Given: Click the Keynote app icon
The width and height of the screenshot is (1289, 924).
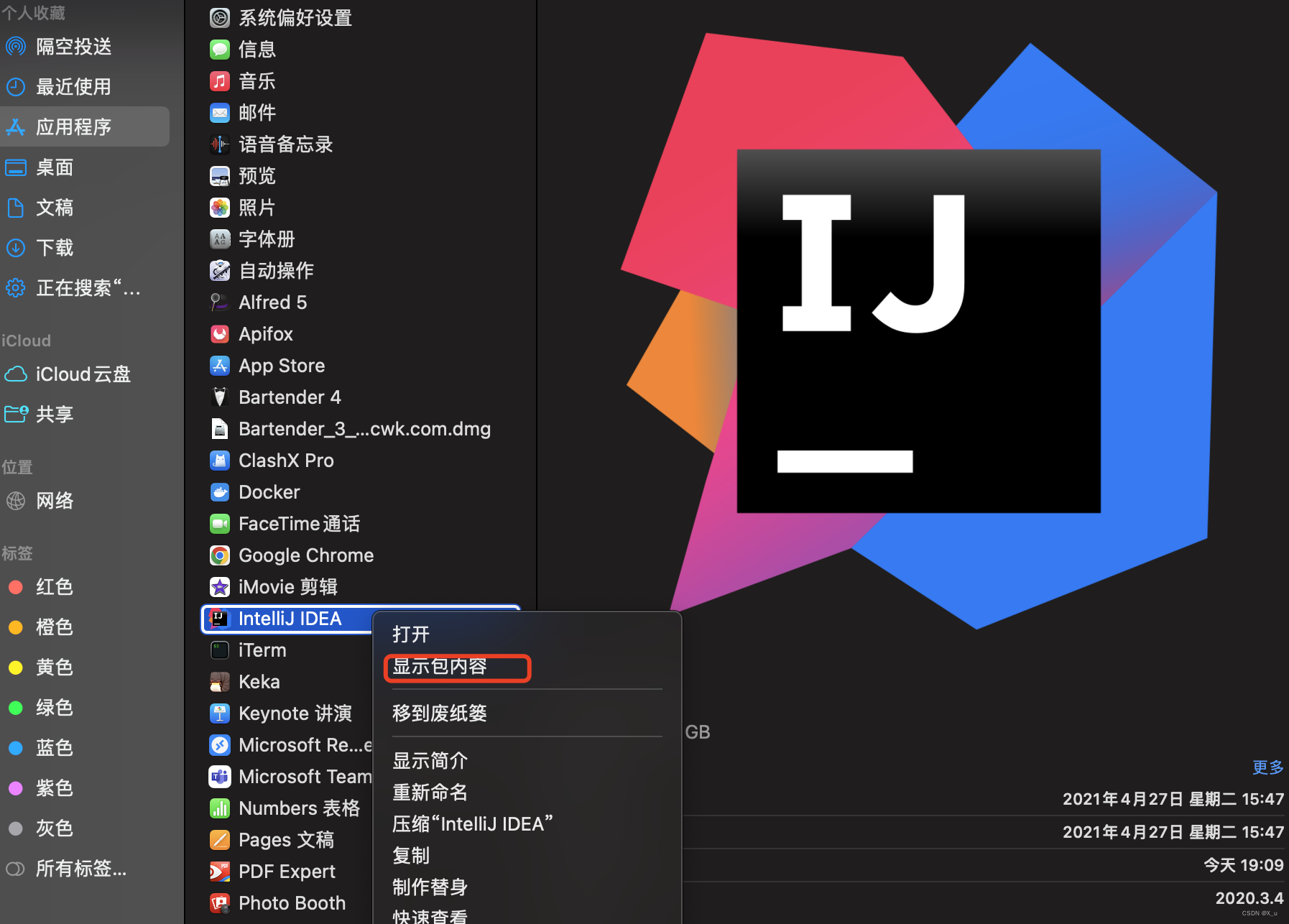Looking at the screenshot, I should point(220,713).
